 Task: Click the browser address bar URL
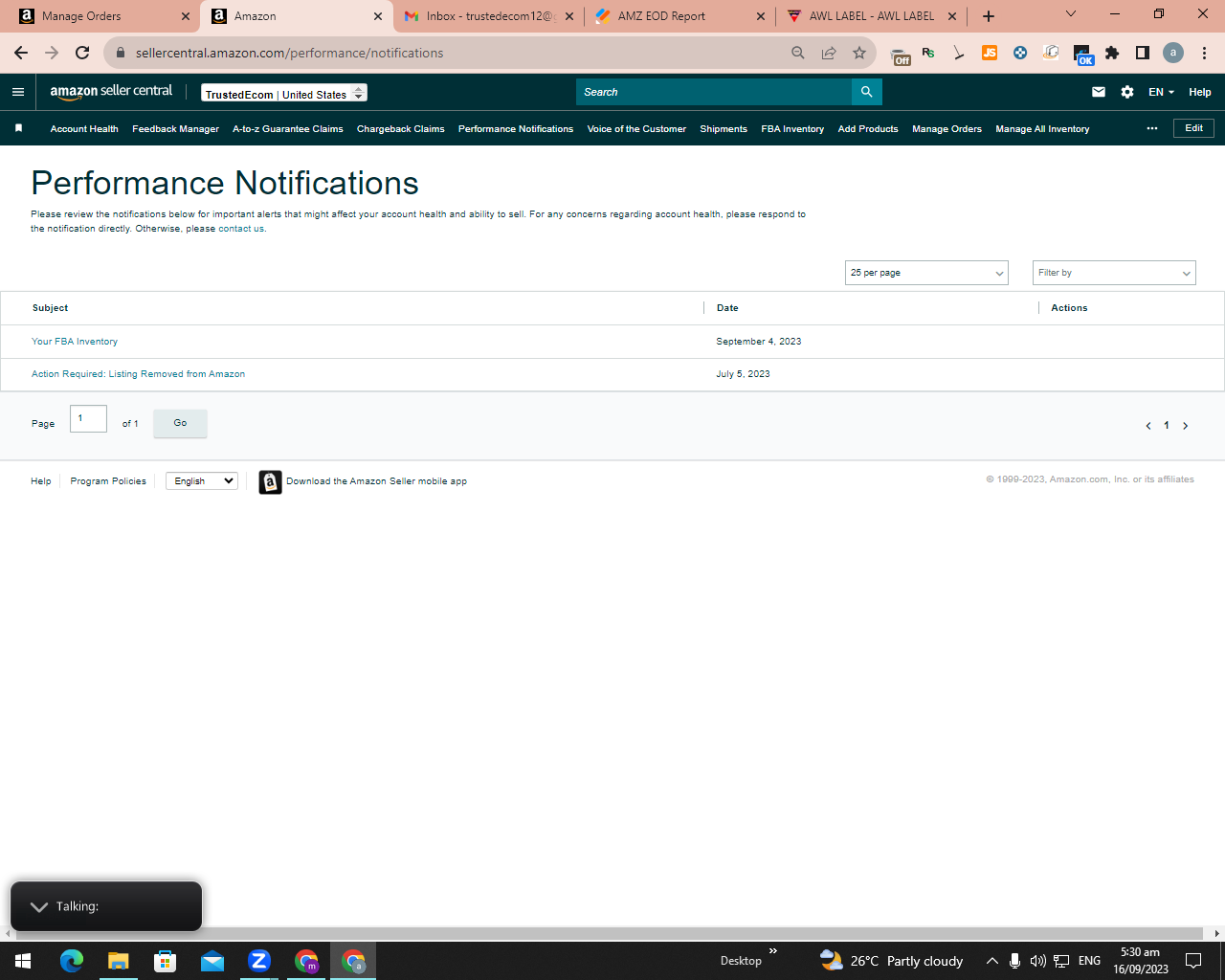pos(289,53)
